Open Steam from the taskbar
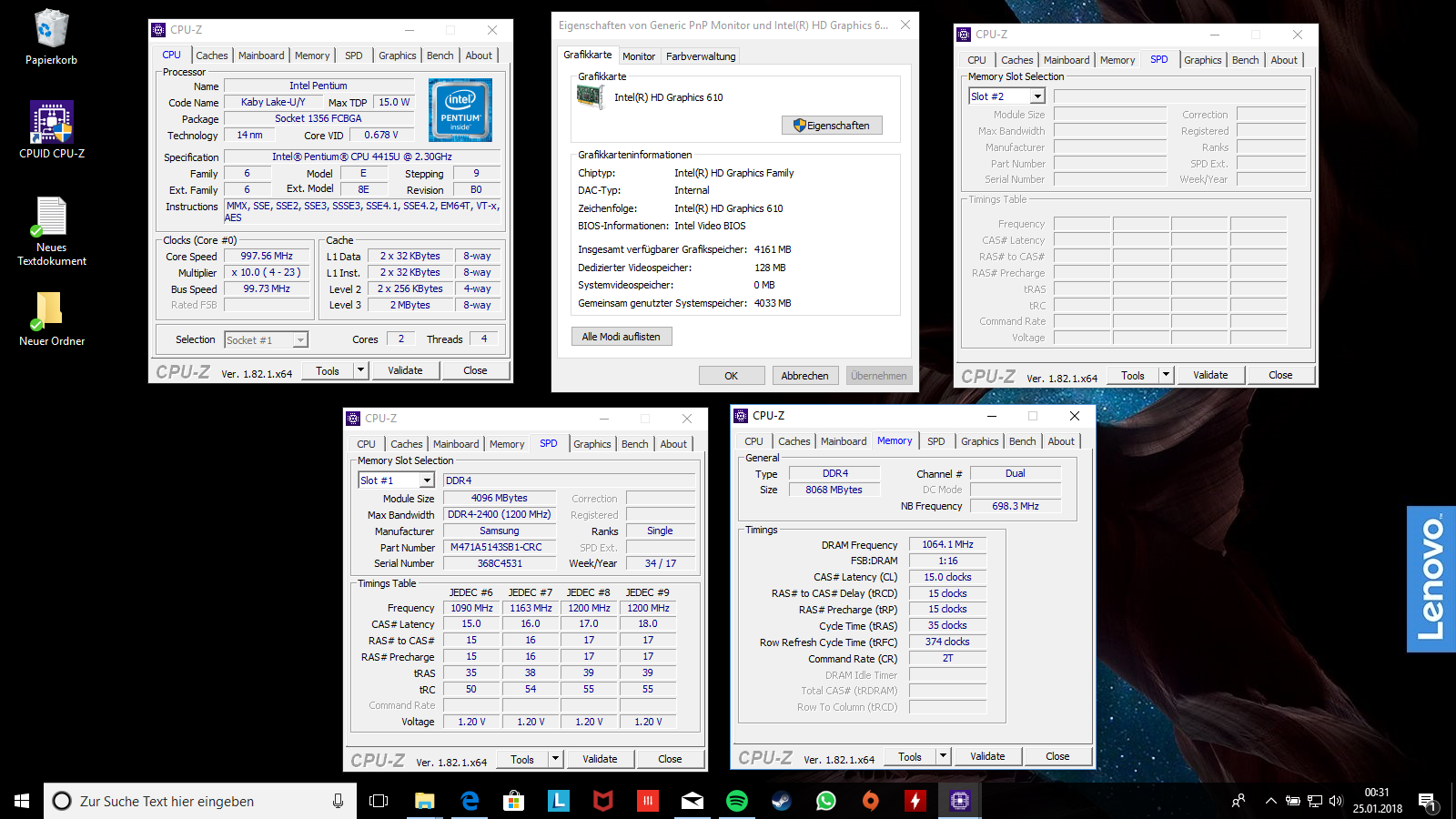Viewport: 1456px width, 819px height. click(782, 801)
